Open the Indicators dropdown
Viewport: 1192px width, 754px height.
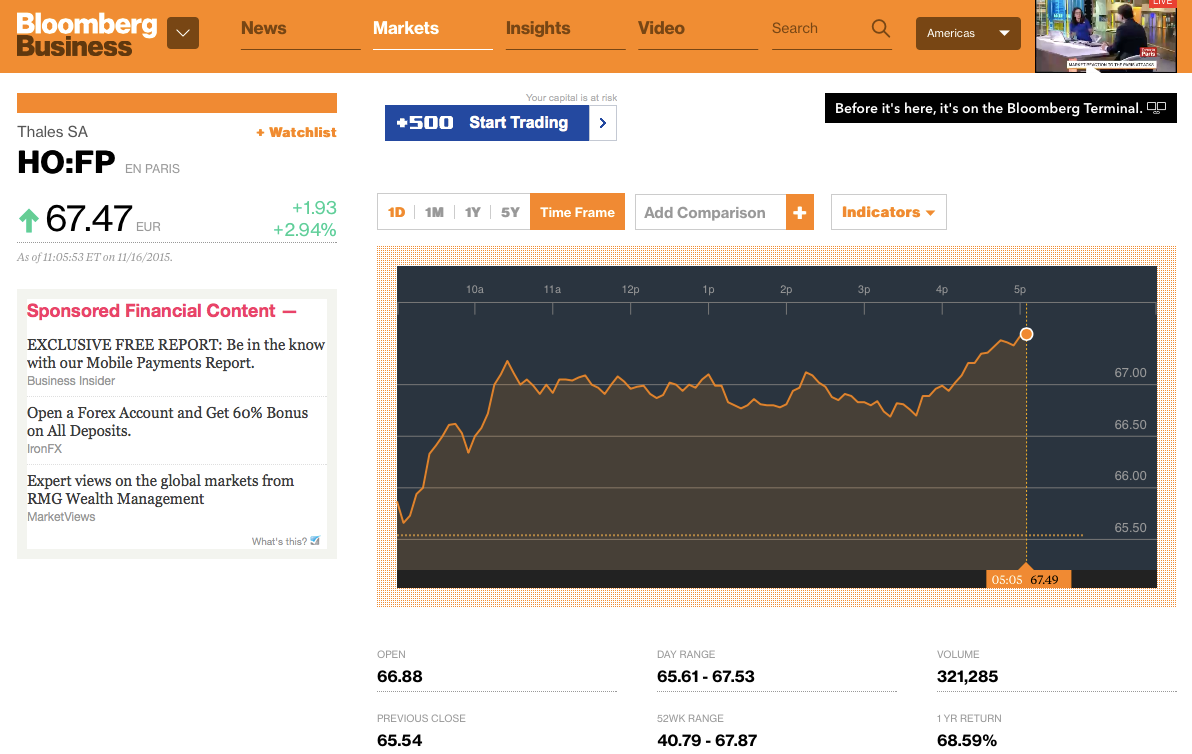tap(888, 212)
